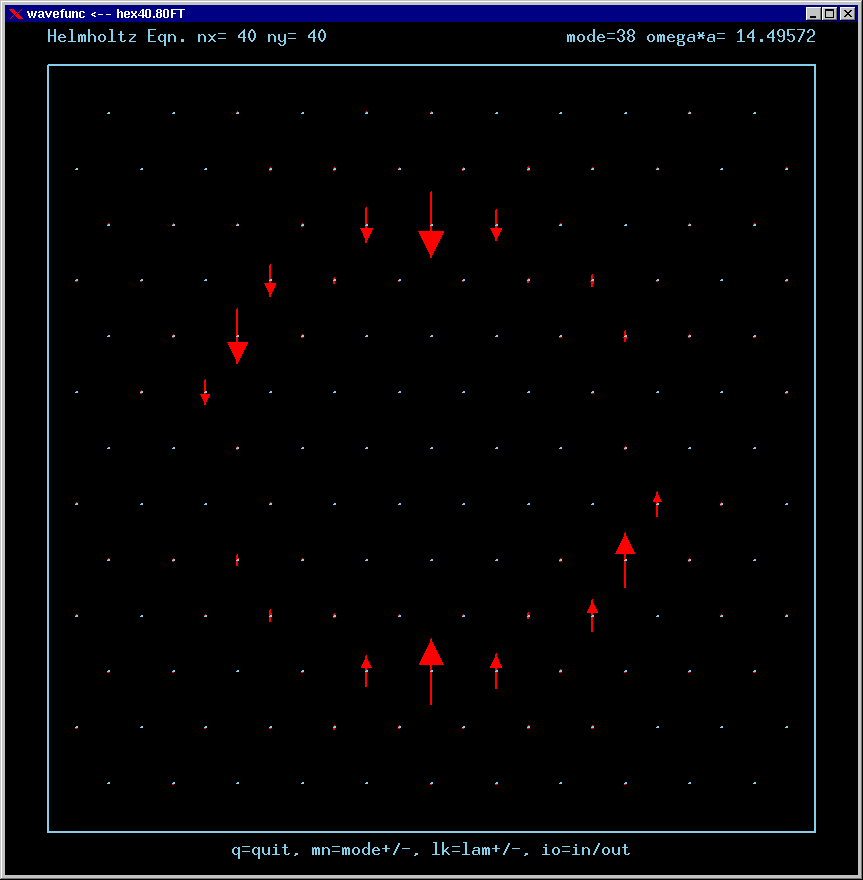The image size is (863, 880).
Task: Click the highest small upward arrow on right
Action: (x=657, y=502)
